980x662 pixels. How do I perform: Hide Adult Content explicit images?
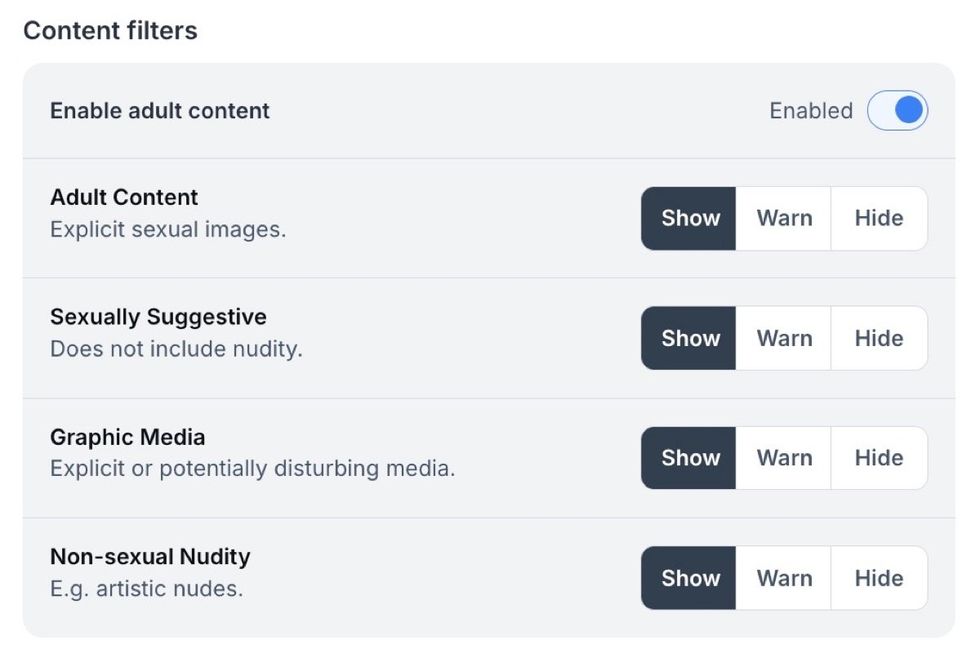tap(878, 218)
